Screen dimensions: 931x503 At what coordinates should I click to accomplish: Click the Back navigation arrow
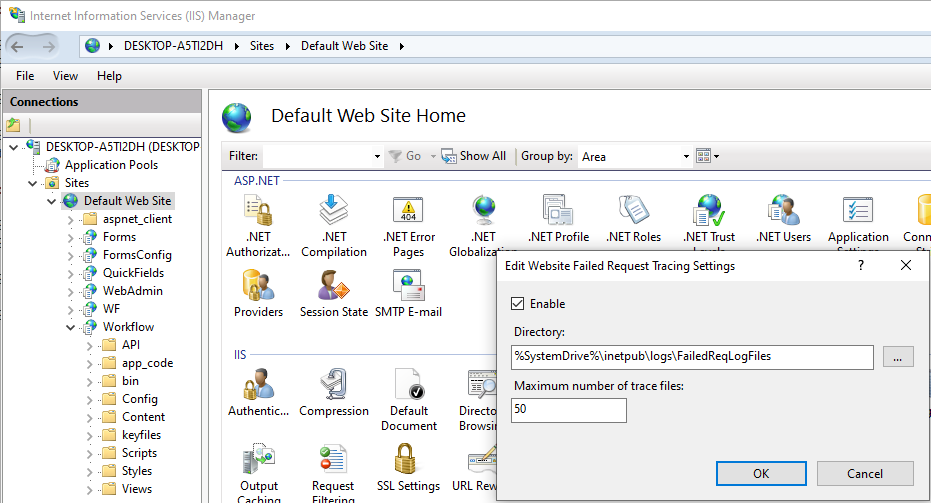[x=18, y=46]
